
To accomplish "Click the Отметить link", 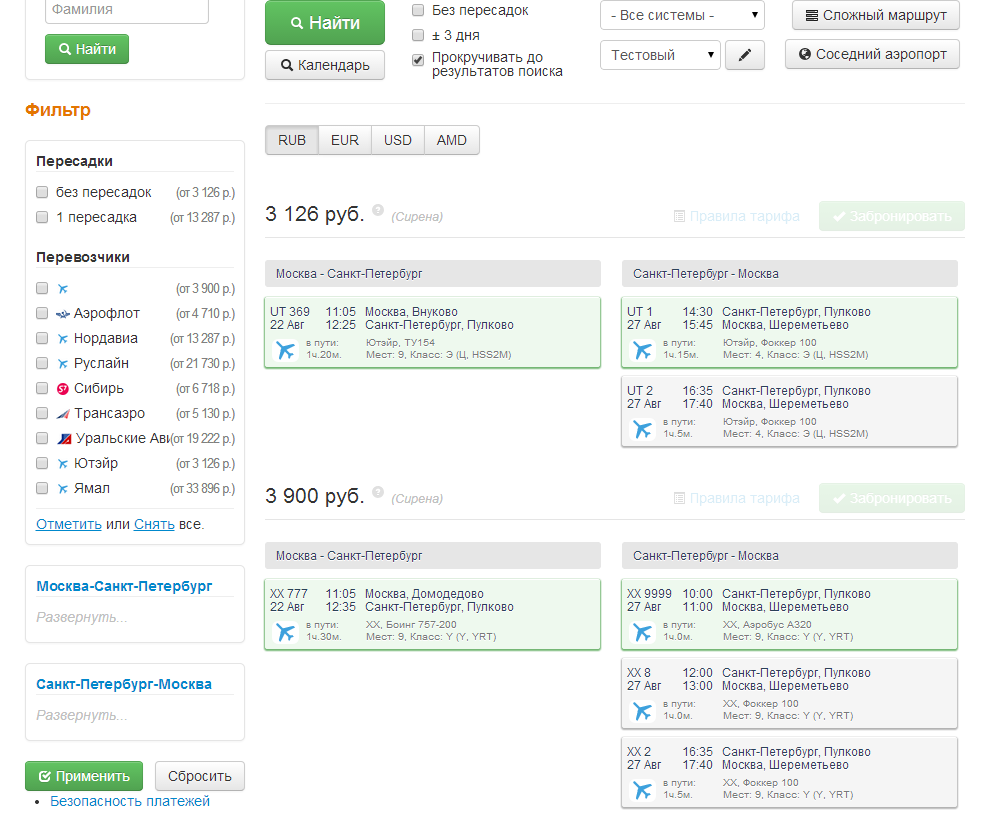I will click(69, 524).
